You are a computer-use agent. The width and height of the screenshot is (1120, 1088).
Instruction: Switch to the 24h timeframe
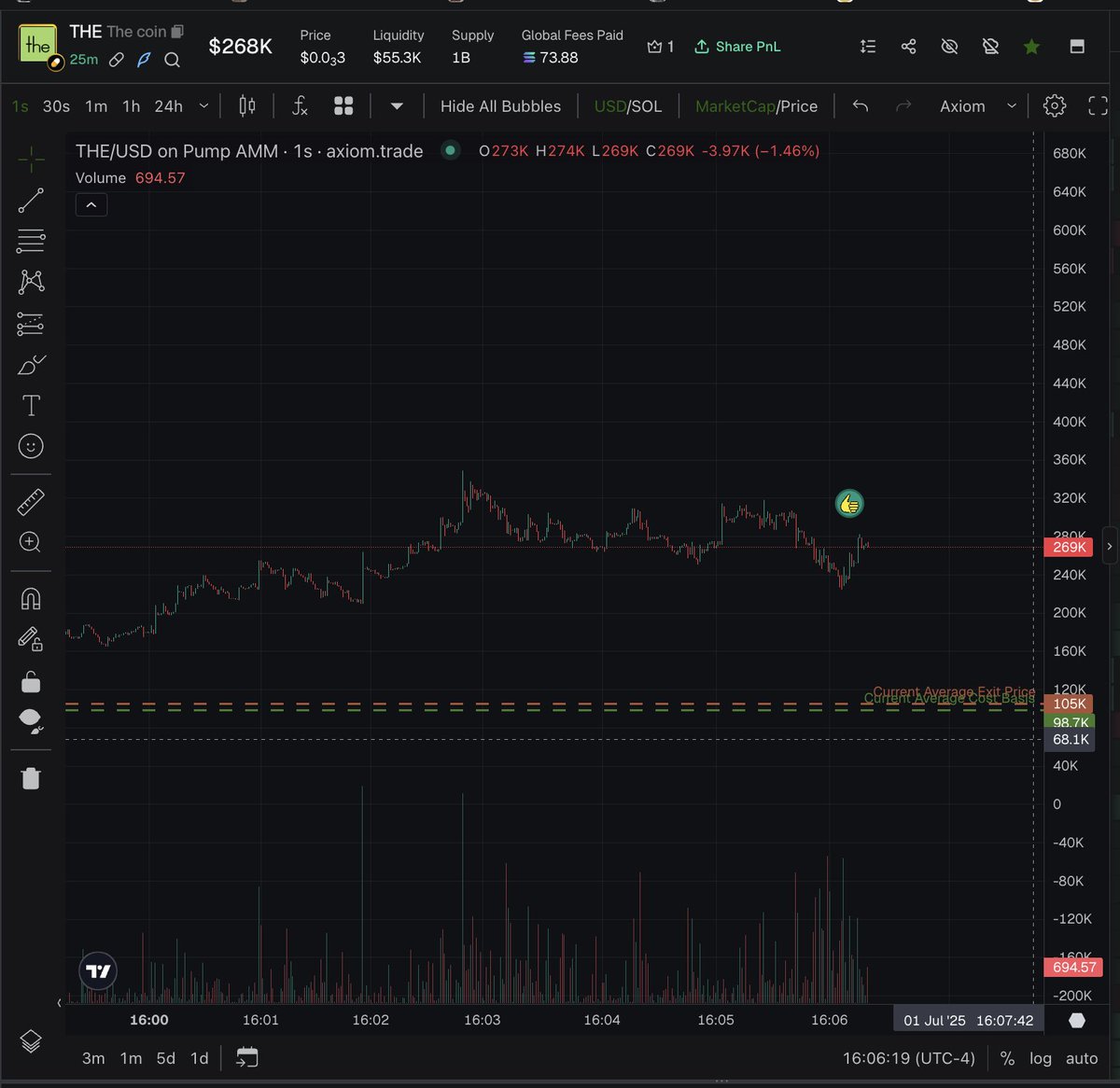[168, 106]
